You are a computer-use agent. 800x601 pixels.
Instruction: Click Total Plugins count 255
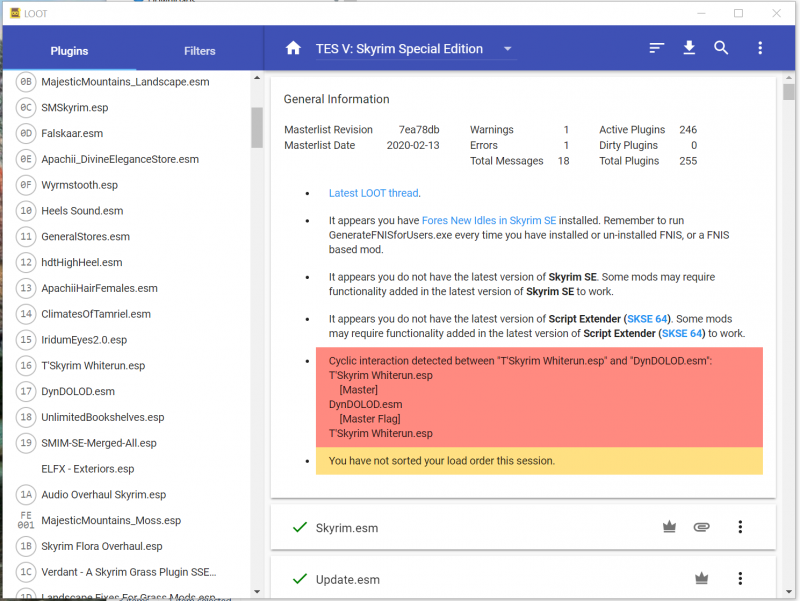click(x=688, y=161)
